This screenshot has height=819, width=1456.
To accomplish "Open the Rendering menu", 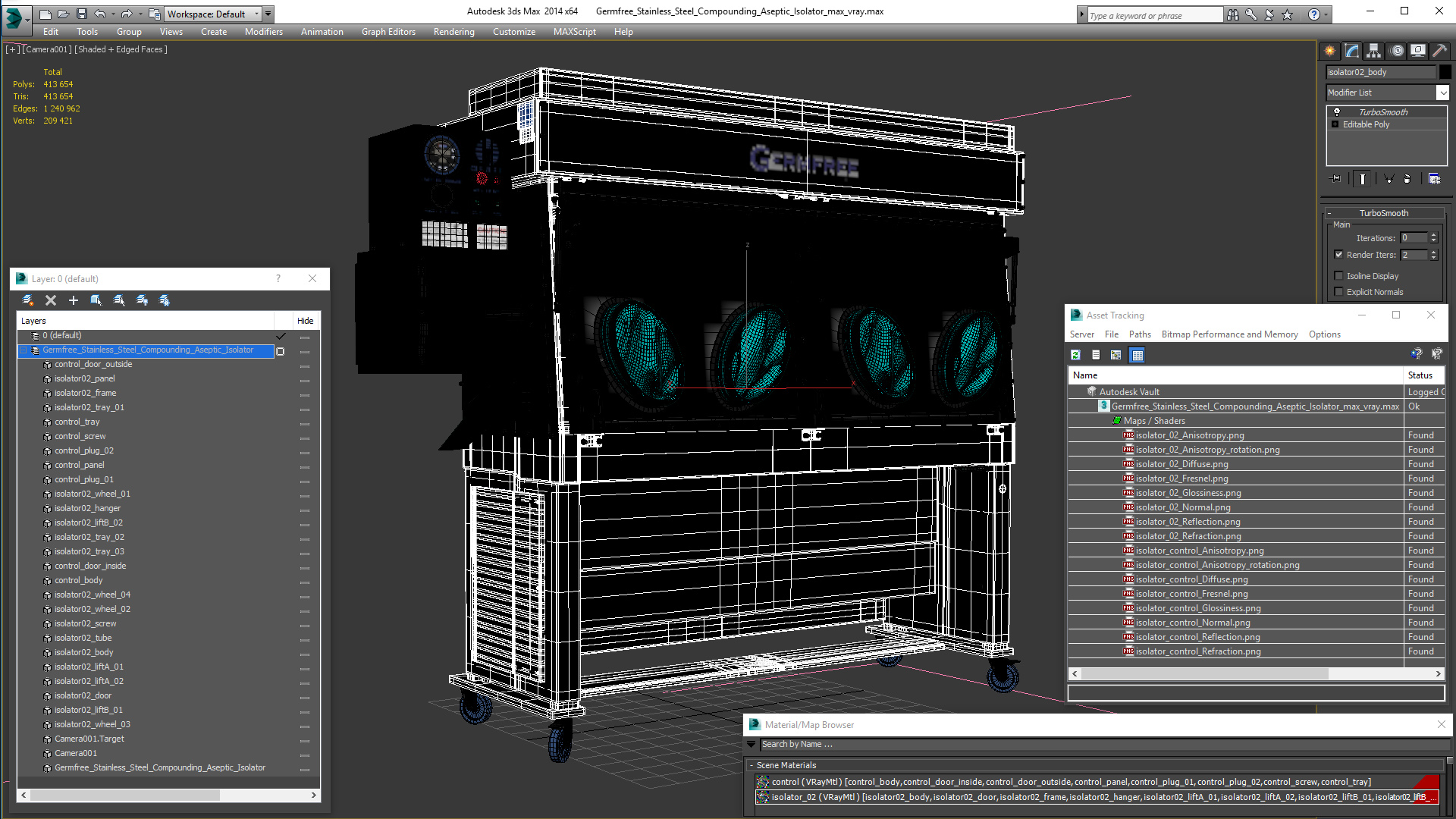I will click(453, 32).
